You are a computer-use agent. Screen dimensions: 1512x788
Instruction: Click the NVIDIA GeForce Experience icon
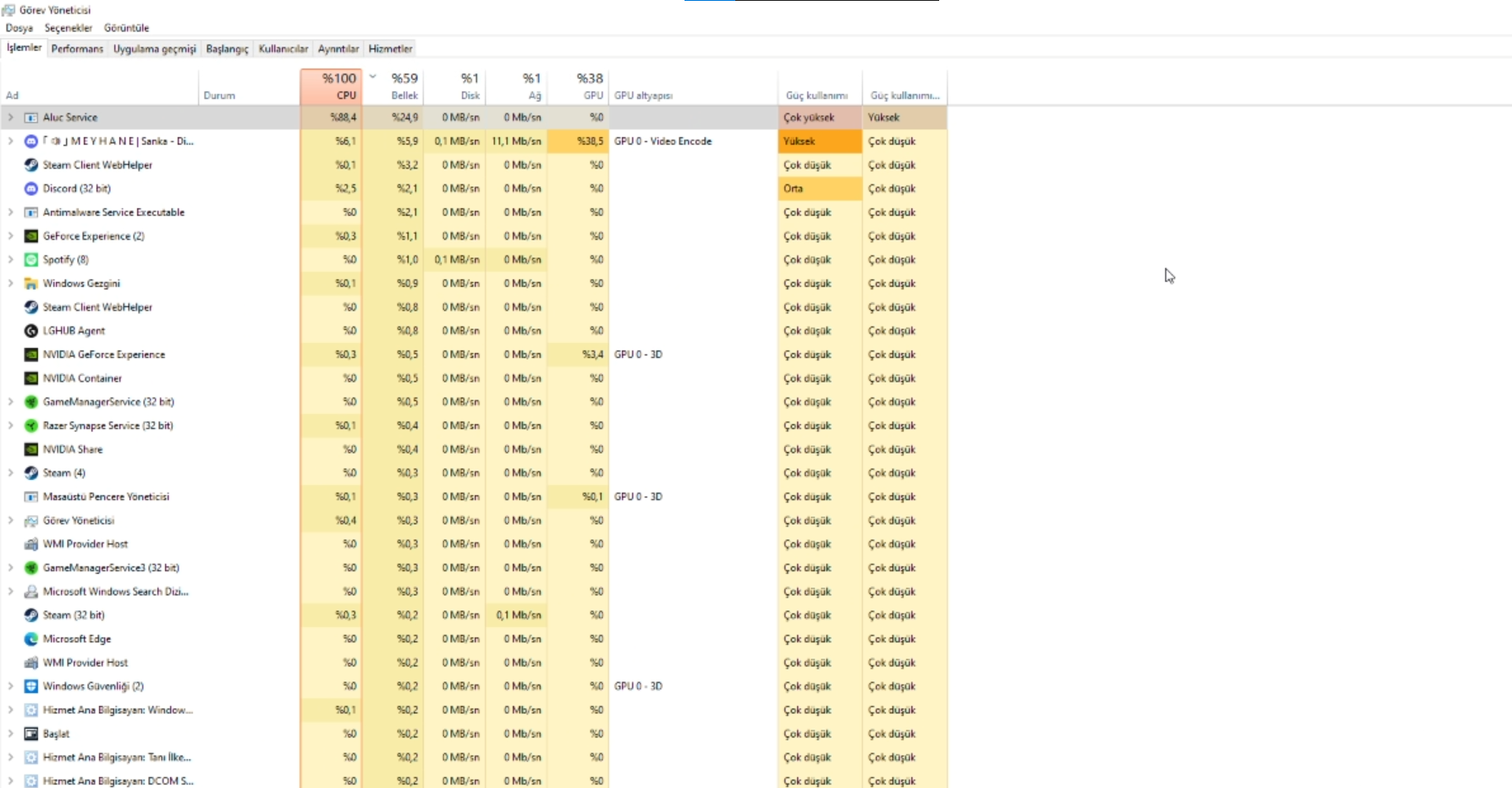click(x=31, y=355)
